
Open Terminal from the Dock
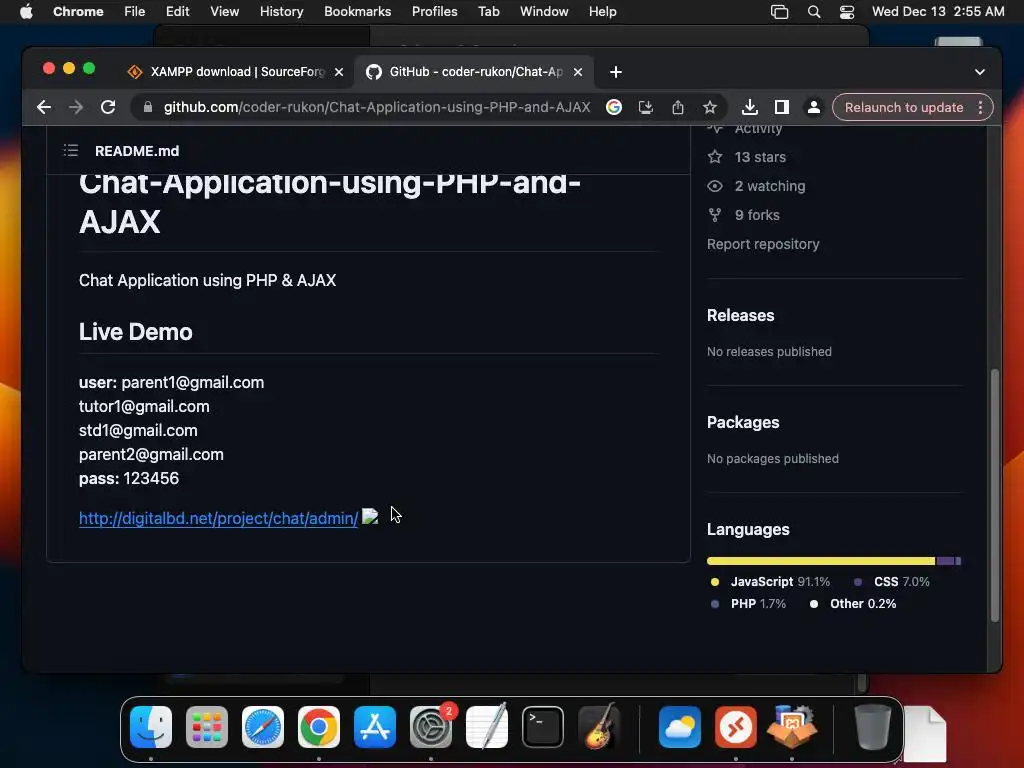pos(543,727)
